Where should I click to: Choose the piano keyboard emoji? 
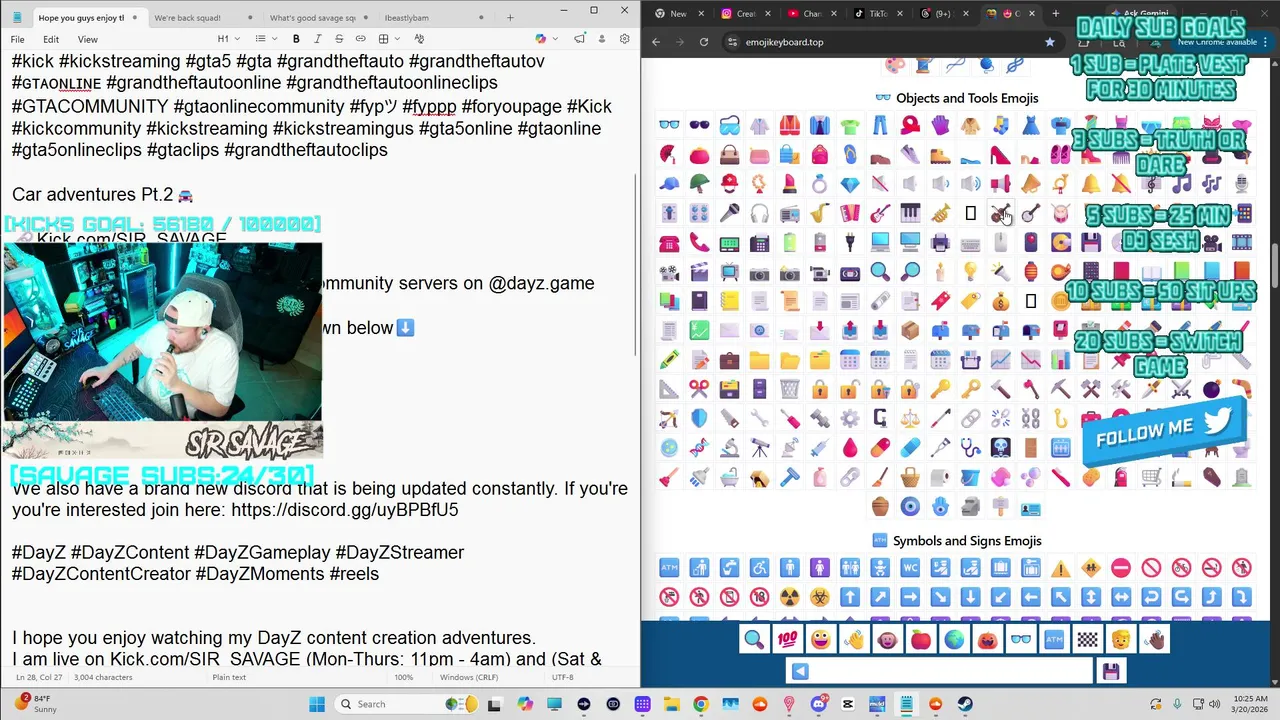pyautogui.click(x=910, y=214)
